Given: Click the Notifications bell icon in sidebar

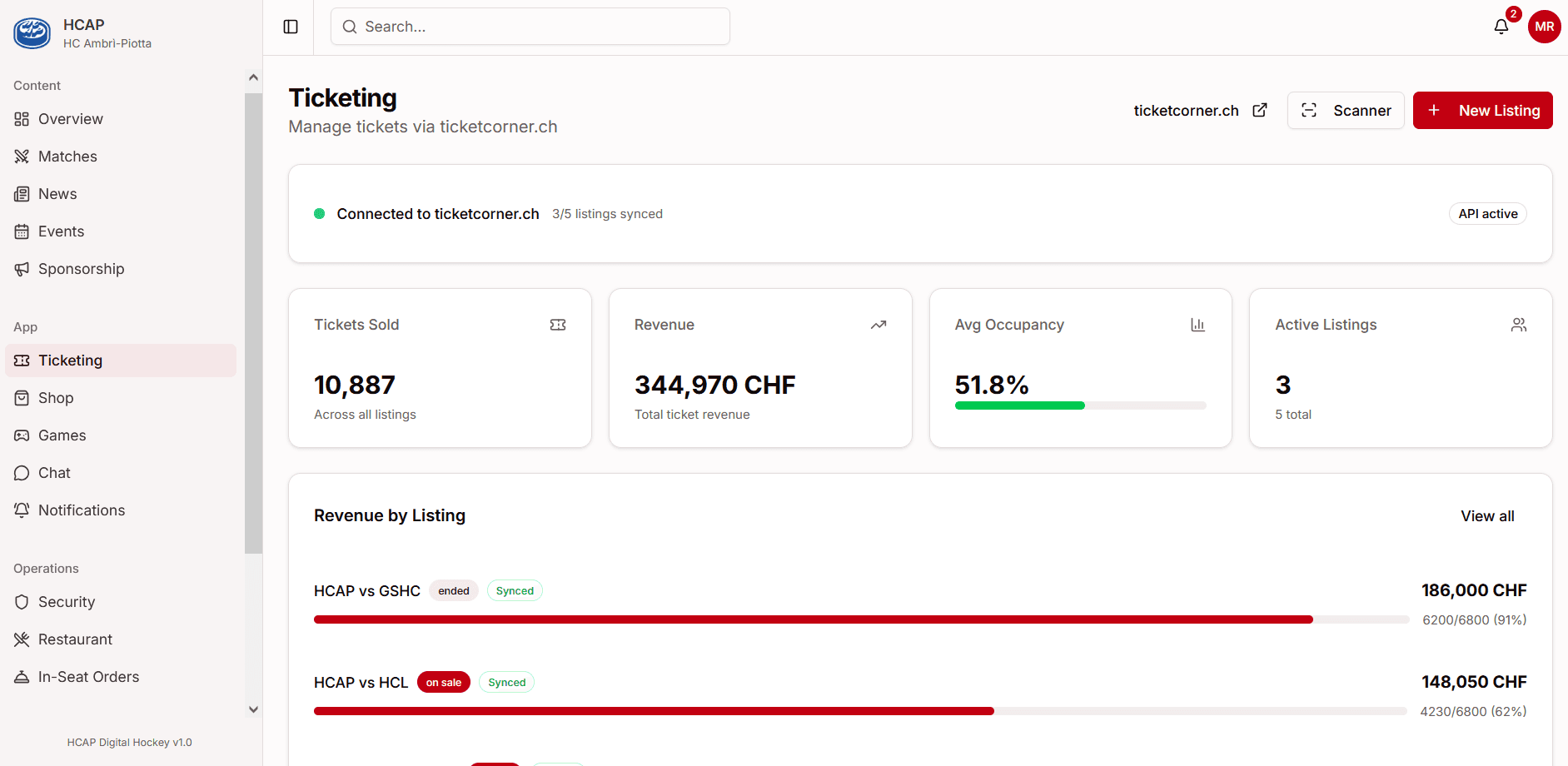Looking at the screenshot, I should [x=22, y=510].
